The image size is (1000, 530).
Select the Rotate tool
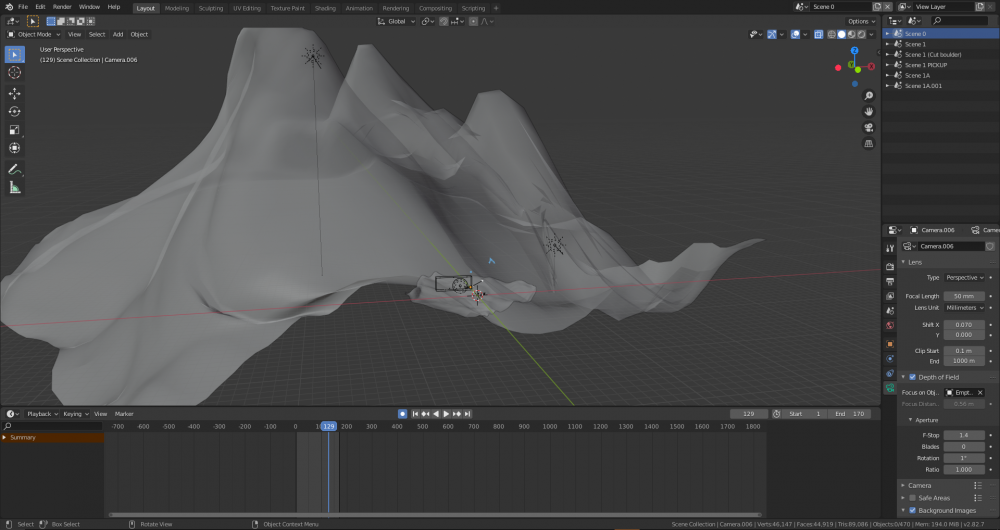[x=15, y=112]
